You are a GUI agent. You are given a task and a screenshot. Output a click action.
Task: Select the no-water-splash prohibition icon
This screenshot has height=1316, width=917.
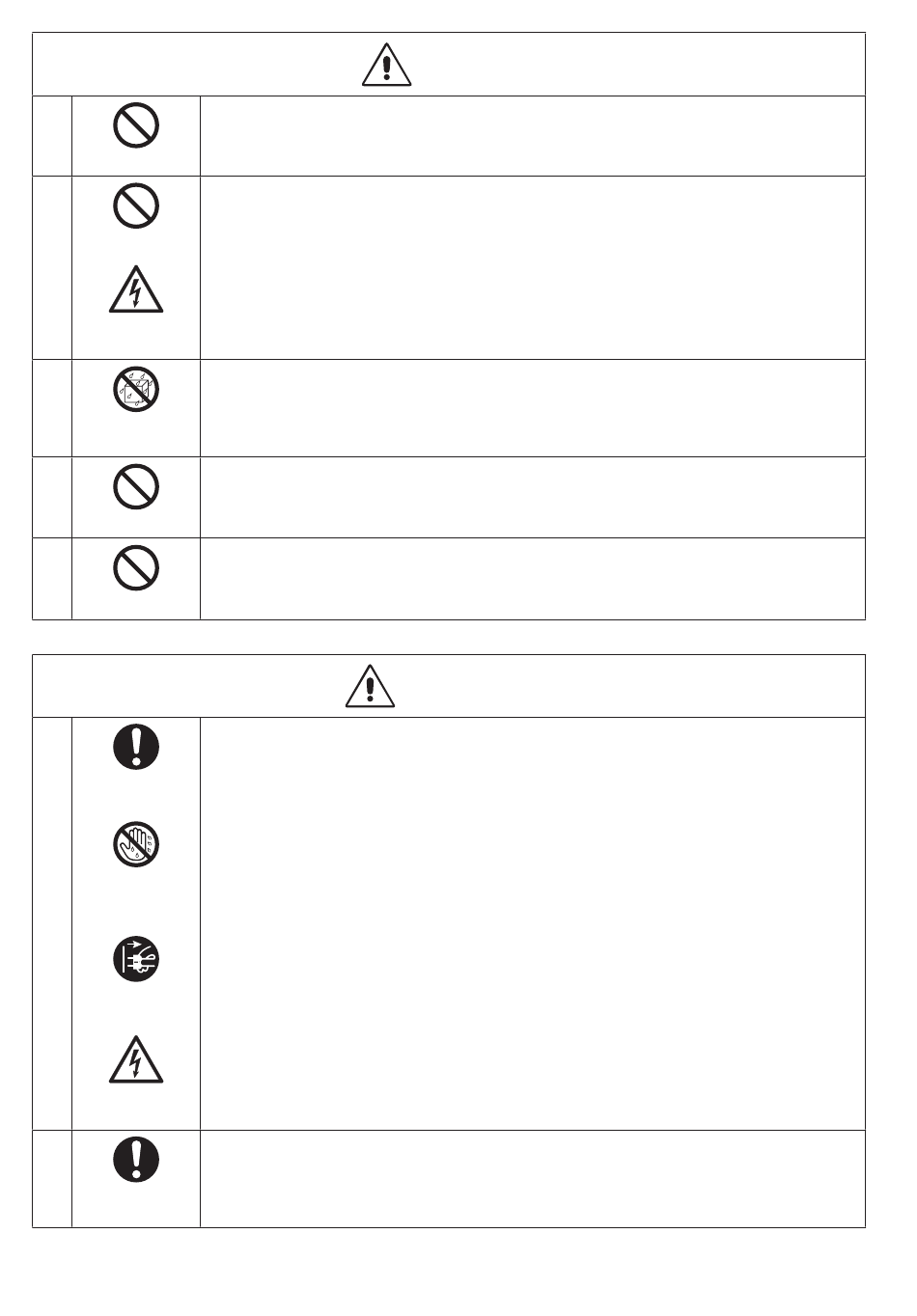(136, 390)
